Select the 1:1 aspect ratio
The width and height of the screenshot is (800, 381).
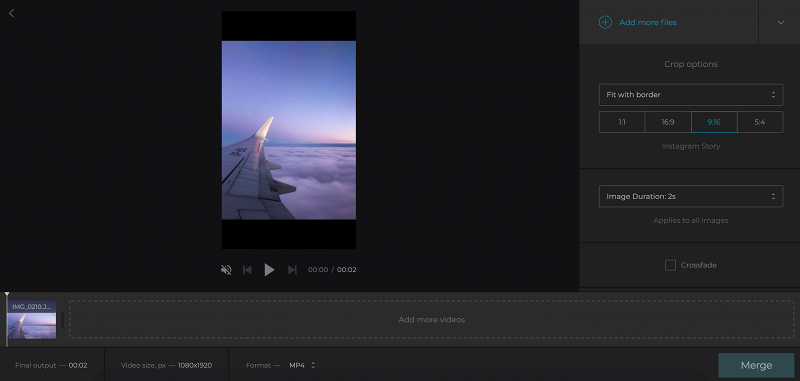point(622,122)
